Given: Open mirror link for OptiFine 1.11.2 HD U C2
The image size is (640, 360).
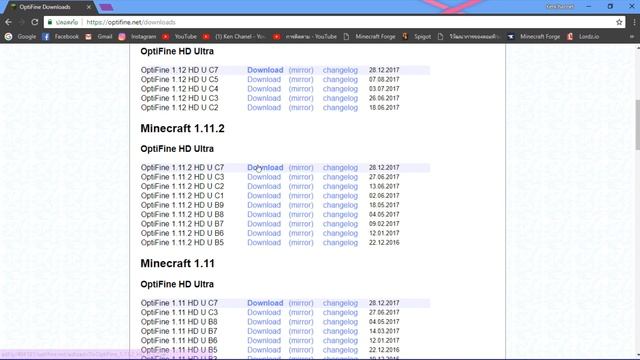Looking at the screenshot, I should [x=301, y=187].
